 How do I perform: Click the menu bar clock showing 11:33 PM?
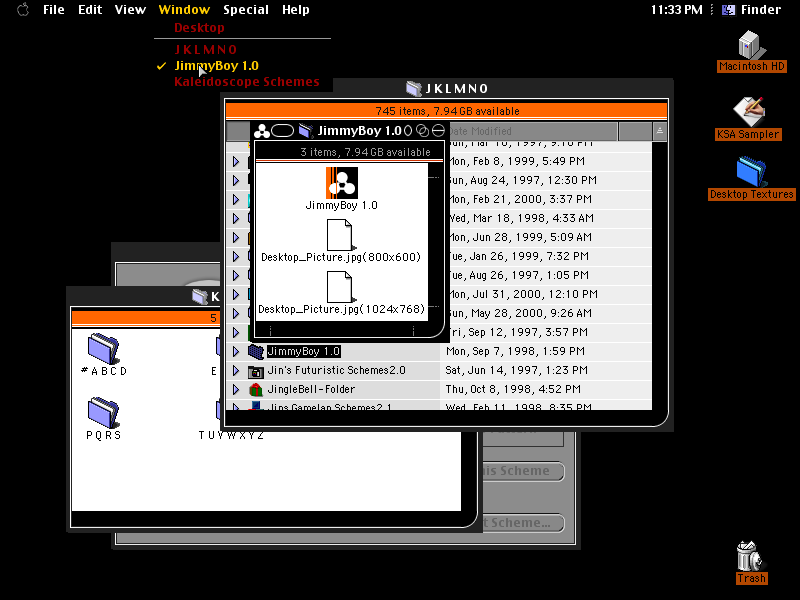point(677,10)
